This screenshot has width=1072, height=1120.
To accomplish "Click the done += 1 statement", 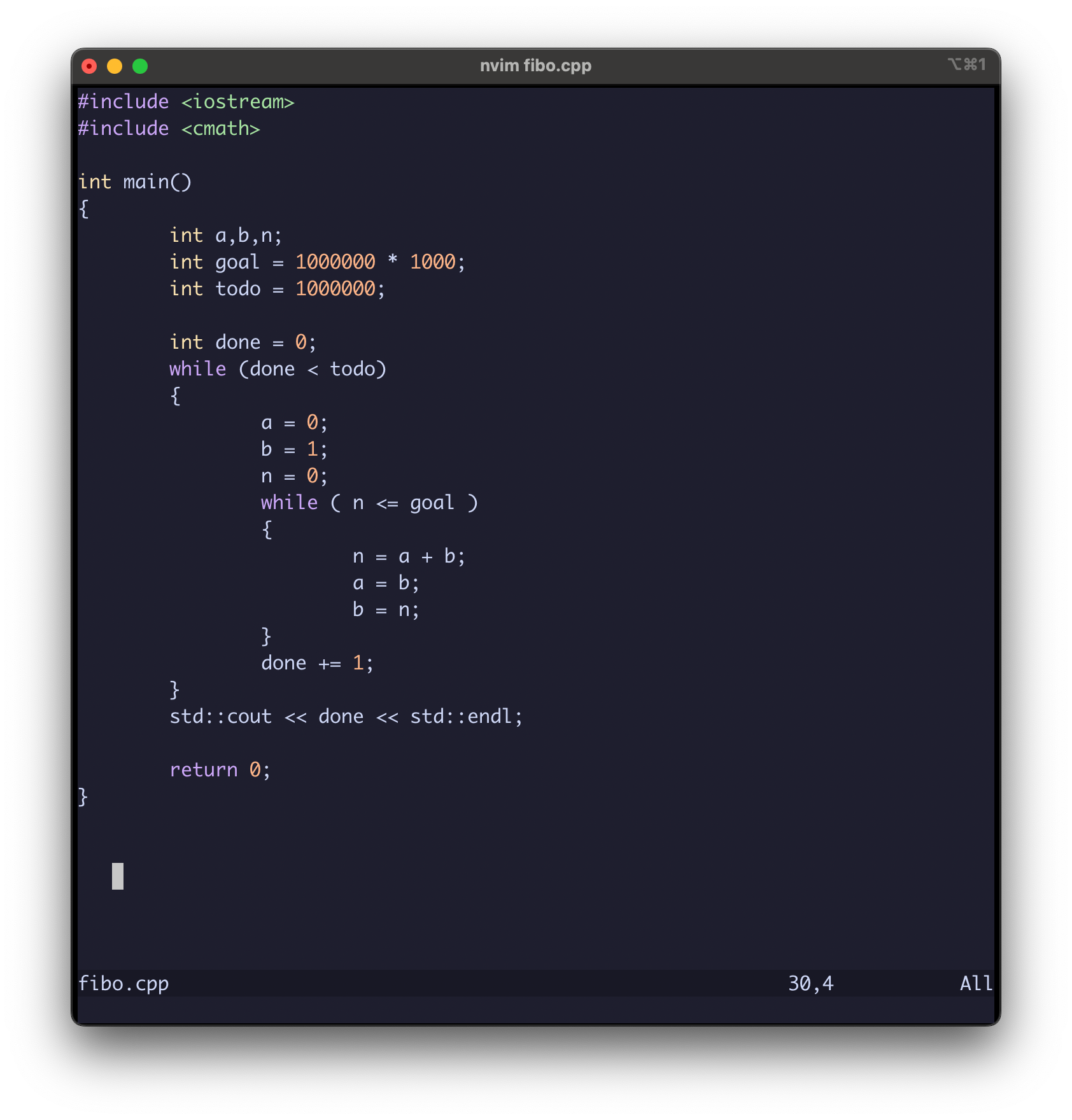I will pyautogui.click(x=316, y=662).
